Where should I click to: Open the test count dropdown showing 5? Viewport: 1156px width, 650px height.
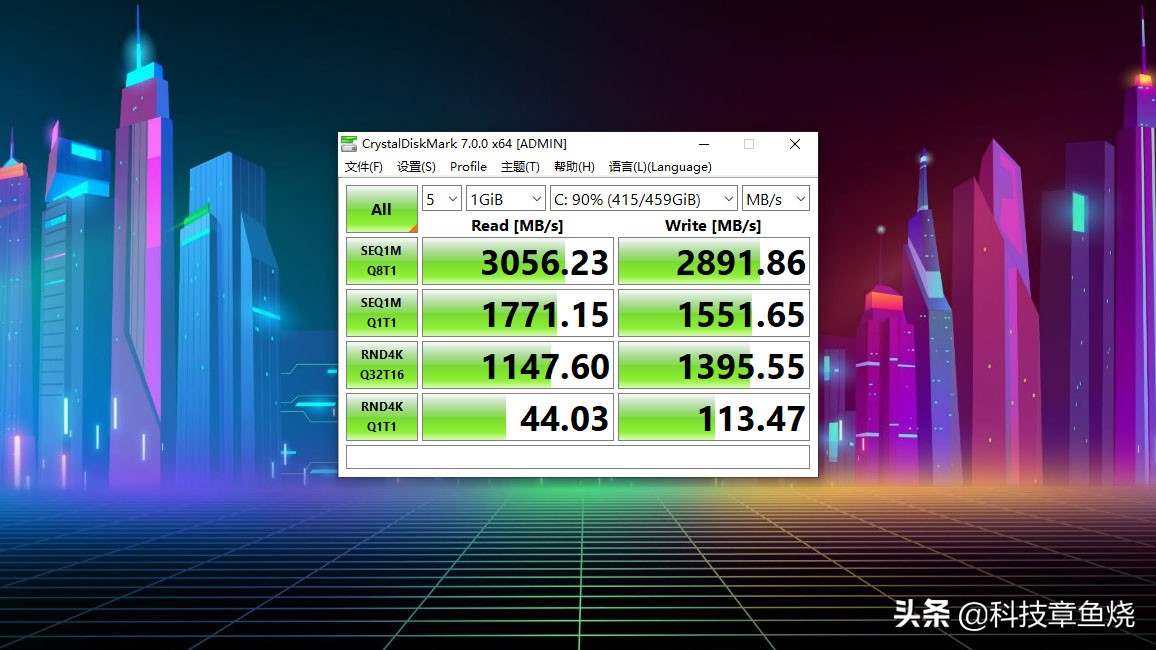(442, 199)
